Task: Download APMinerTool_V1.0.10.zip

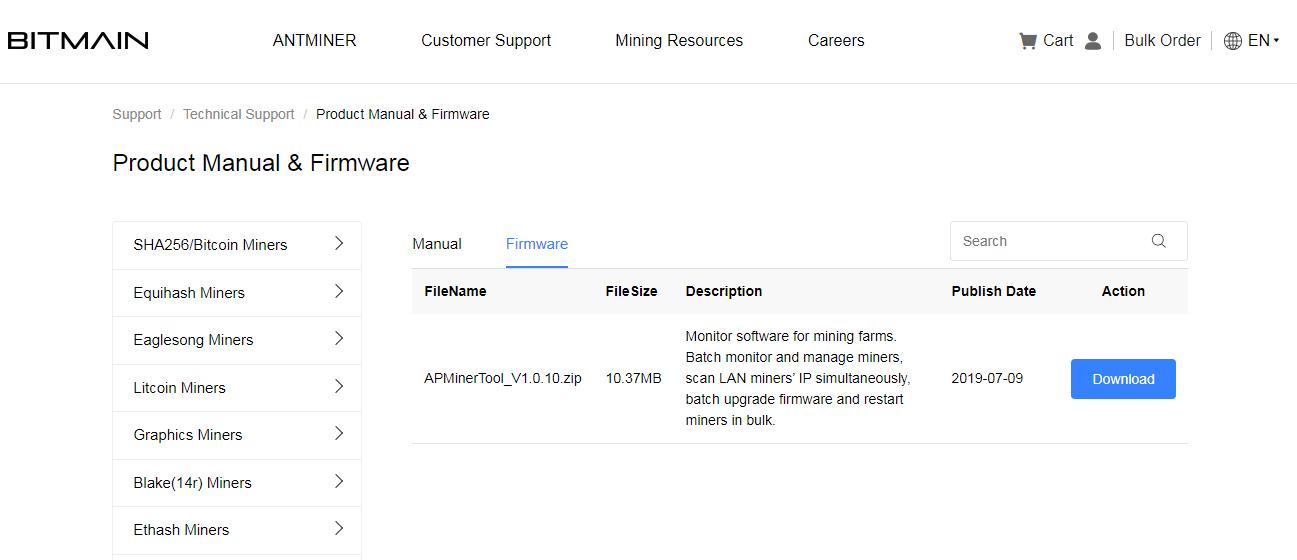Action: 1123,379
